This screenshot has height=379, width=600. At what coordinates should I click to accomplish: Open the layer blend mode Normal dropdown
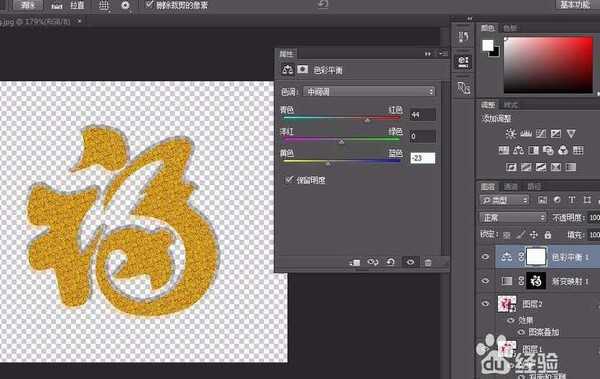tap(513, 217)
